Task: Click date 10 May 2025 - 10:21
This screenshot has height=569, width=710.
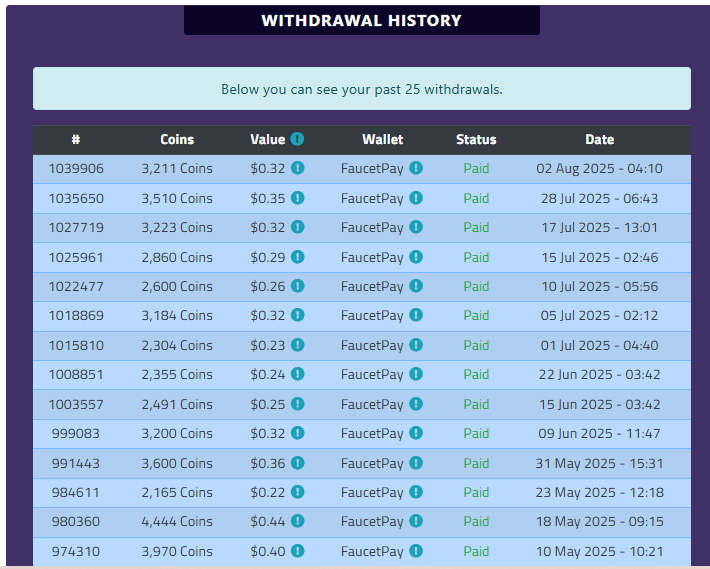Action: pos(600,552)
